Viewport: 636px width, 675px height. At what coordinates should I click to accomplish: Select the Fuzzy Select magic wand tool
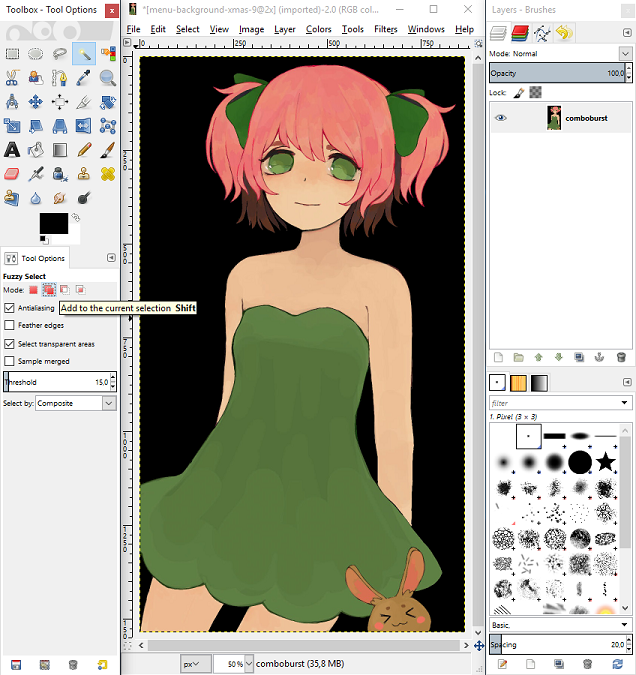[84, 54]
